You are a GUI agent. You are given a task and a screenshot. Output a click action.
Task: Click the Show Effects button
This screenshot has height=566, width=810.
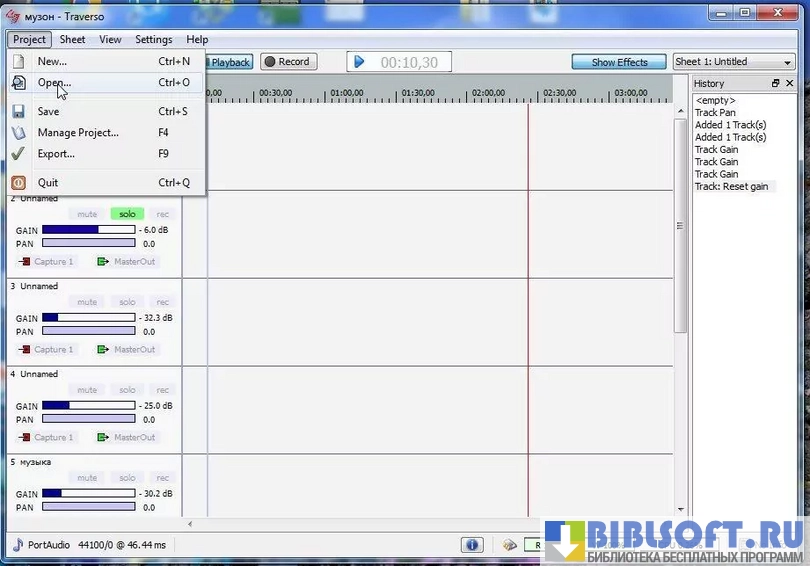619,62
